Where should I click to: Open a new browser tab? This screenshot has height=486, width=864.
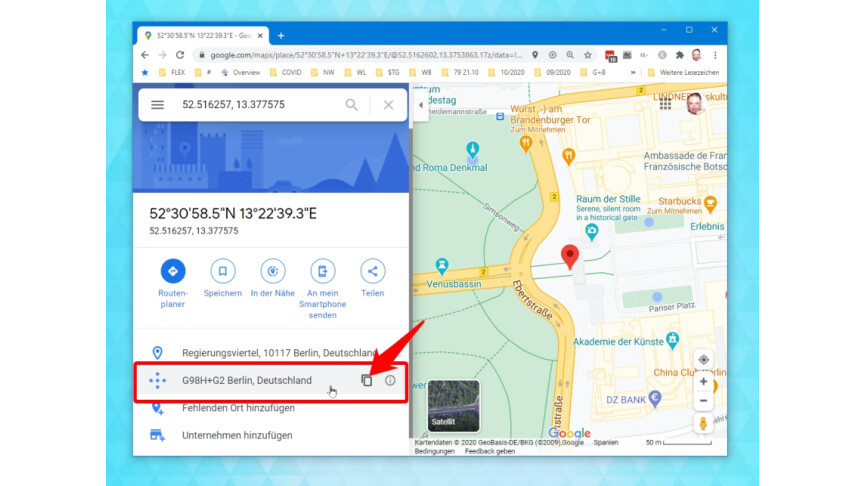coord(281,36)
